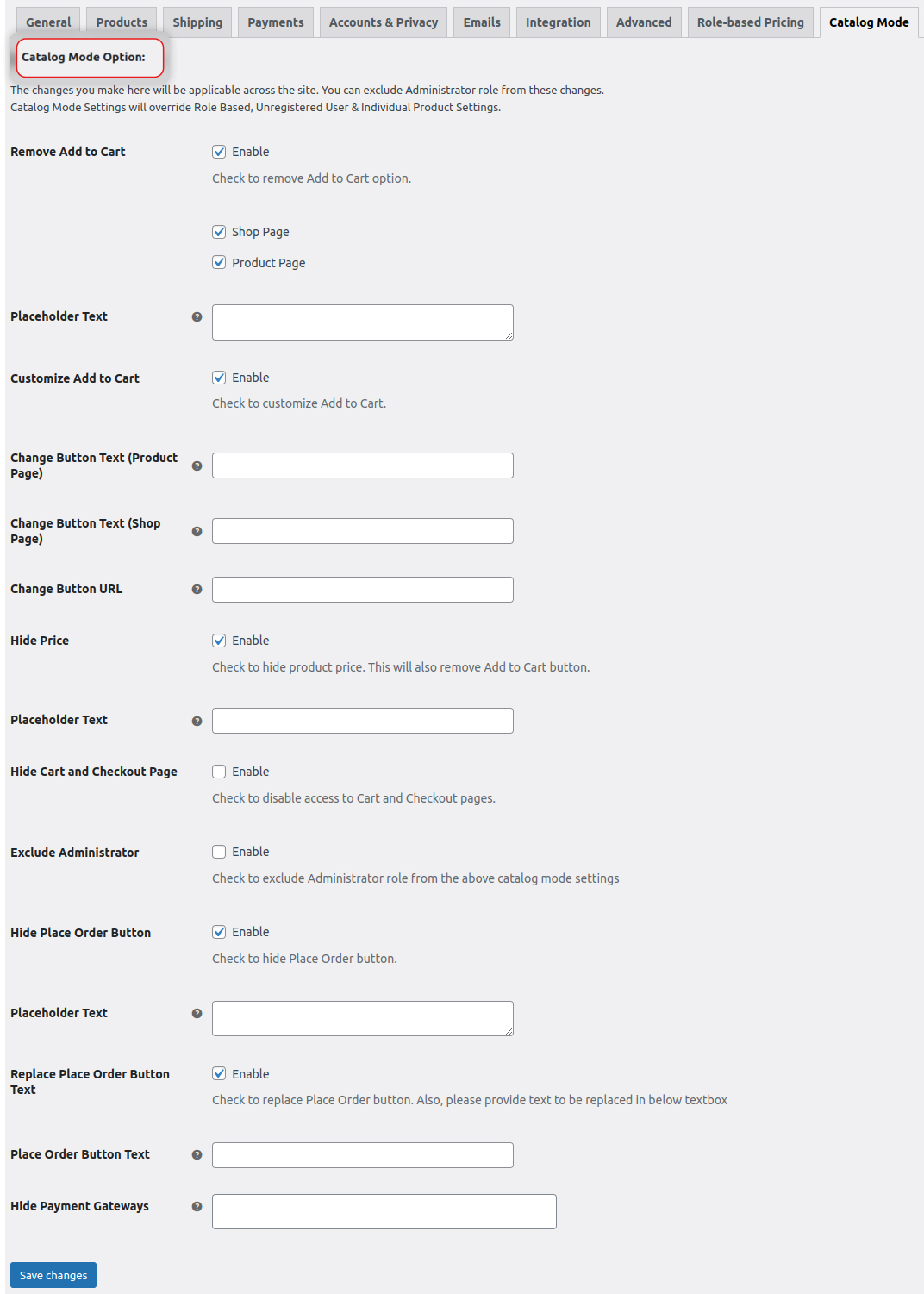Screen dimensions: 924x1294
Task: Switch to the Accounts & Privacy tab
Action: 383,22
